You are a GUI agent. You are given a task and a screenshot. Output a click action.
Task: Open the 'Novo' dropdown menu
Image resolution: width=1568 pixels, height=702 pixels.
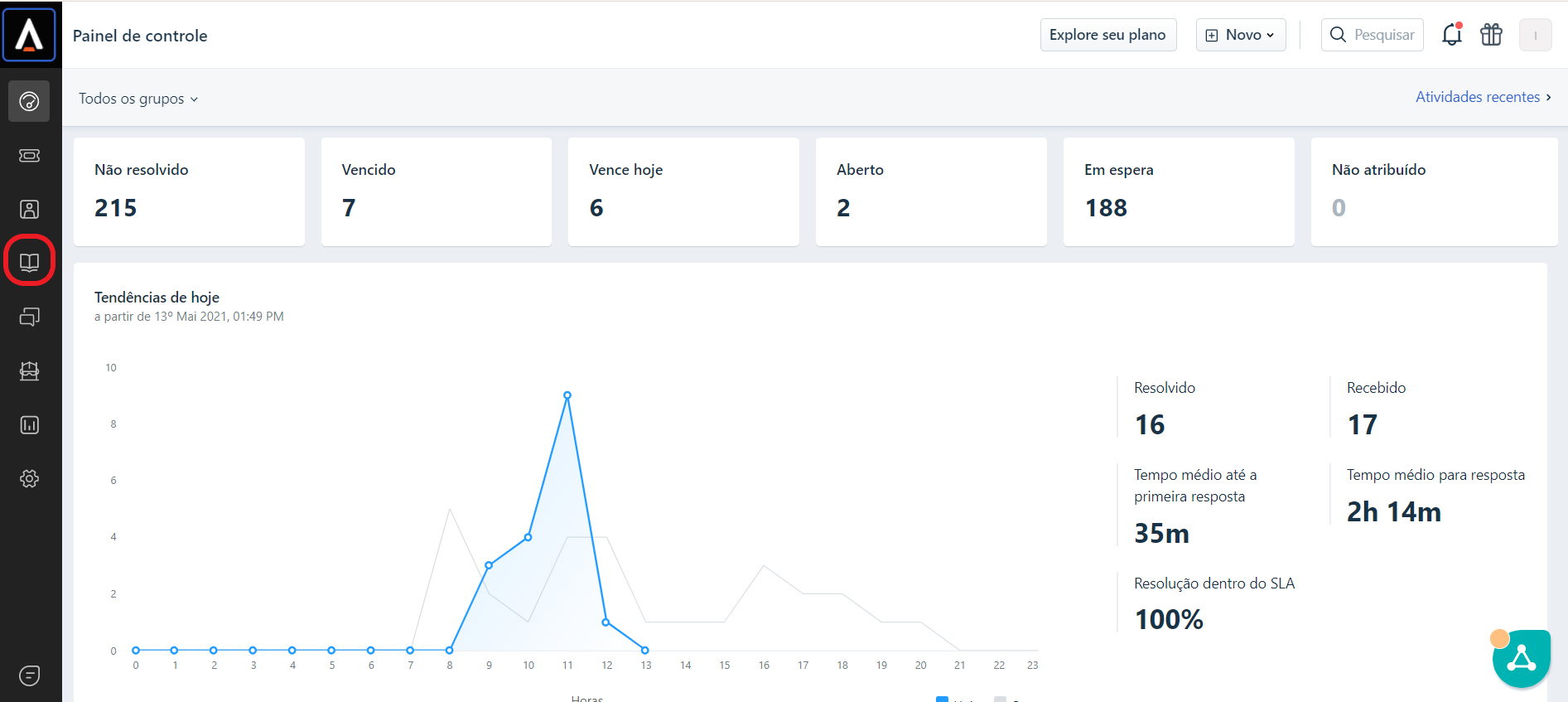[x=1240, y=35]
